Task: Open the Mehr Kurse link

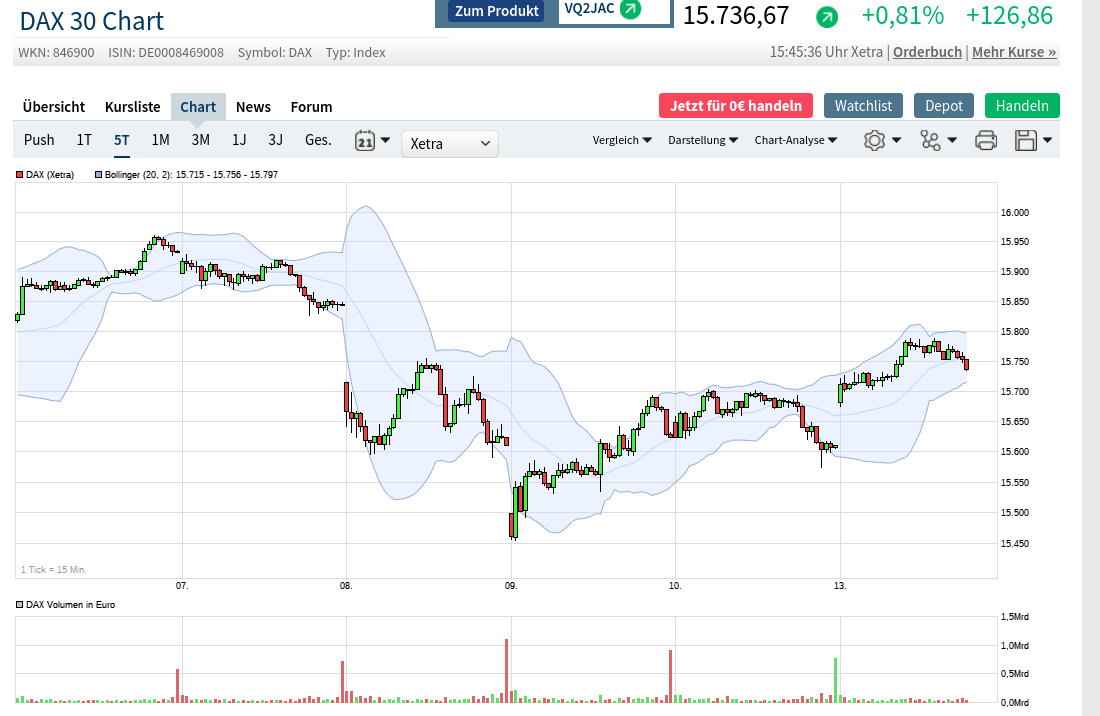Action: 1014,52
